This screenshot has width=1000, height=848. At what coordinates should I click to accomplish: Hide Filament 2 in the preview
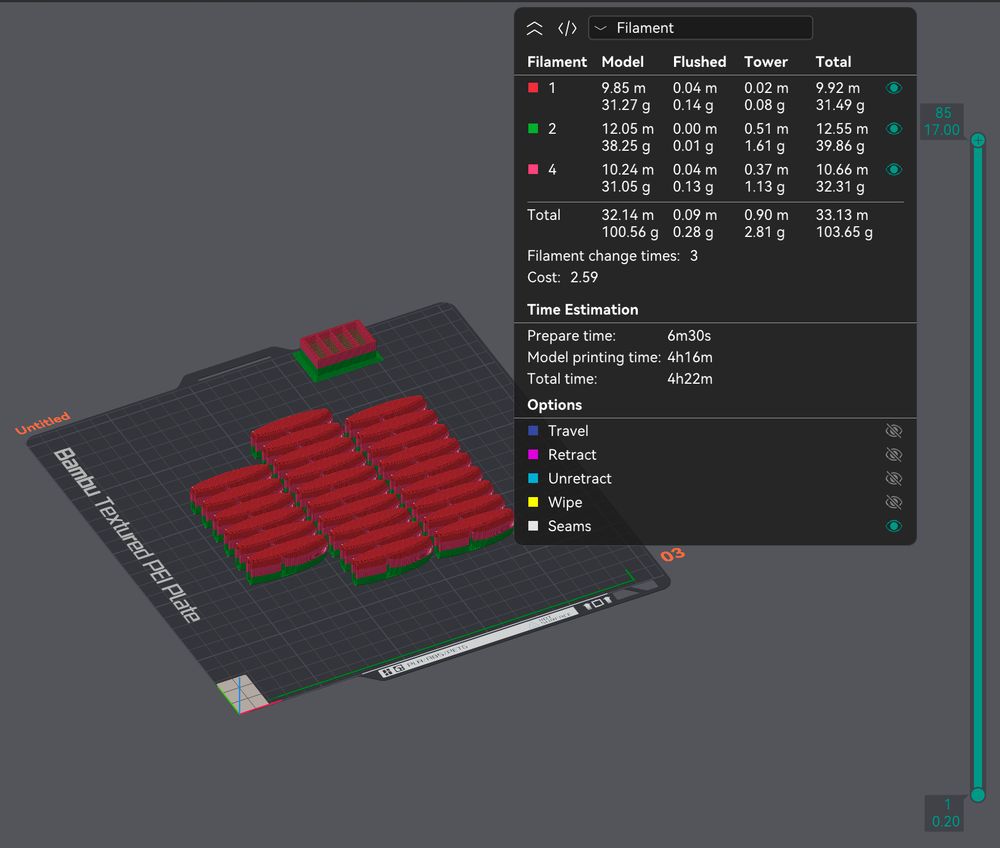[893, 129]
